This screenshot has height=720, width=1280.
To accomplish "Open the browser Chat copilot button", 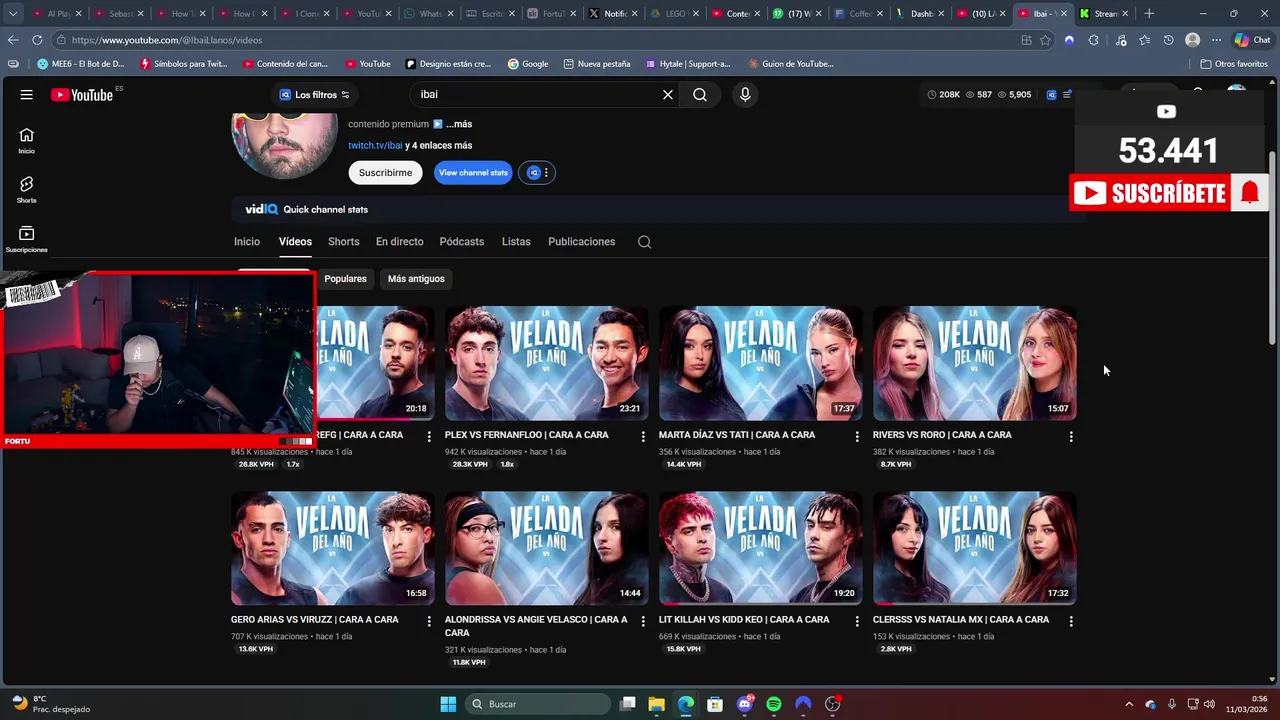I will [x=1253, y=40].
